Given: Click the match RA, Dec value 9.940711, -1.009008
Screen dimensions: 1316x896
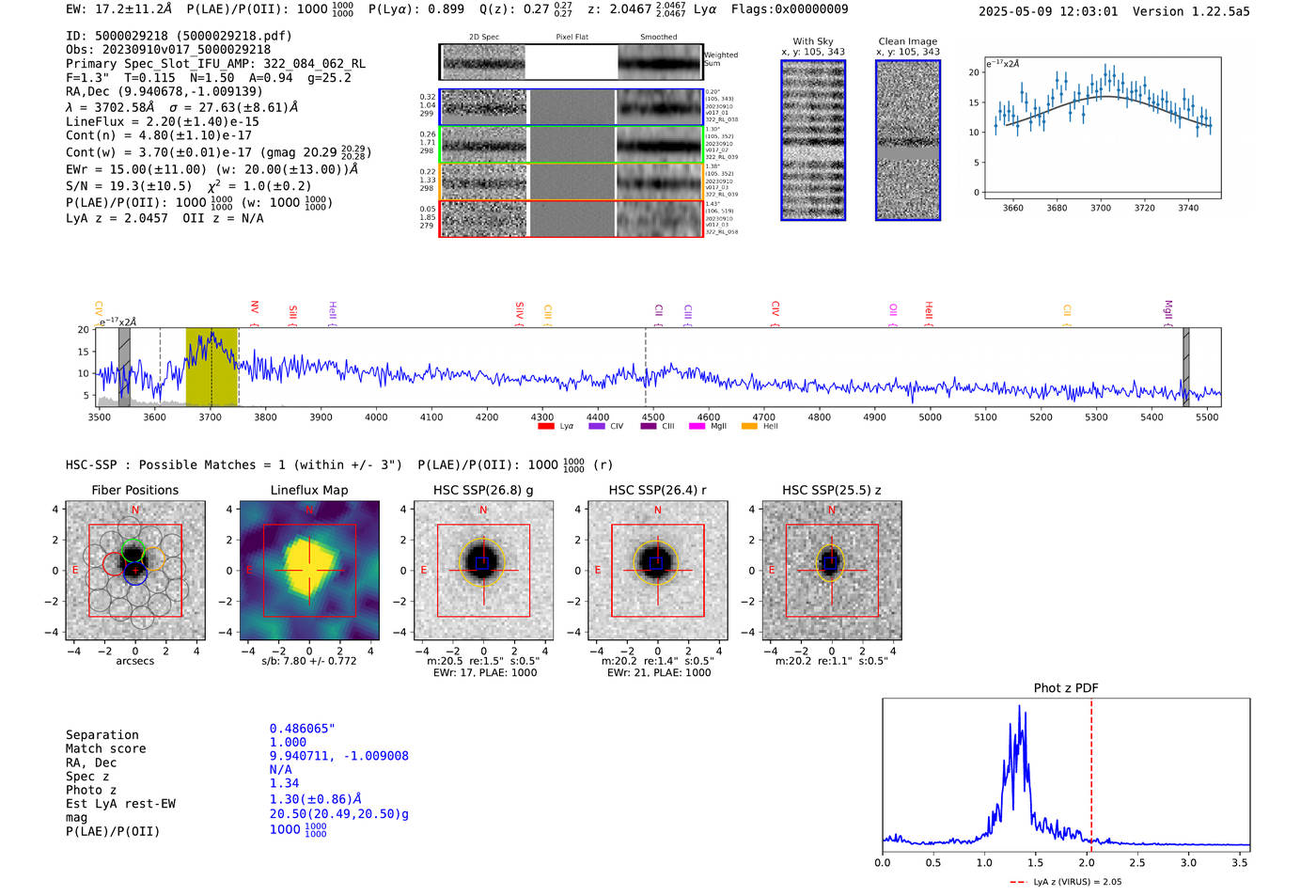Looking at the screenshot, I should pos(338,756).
